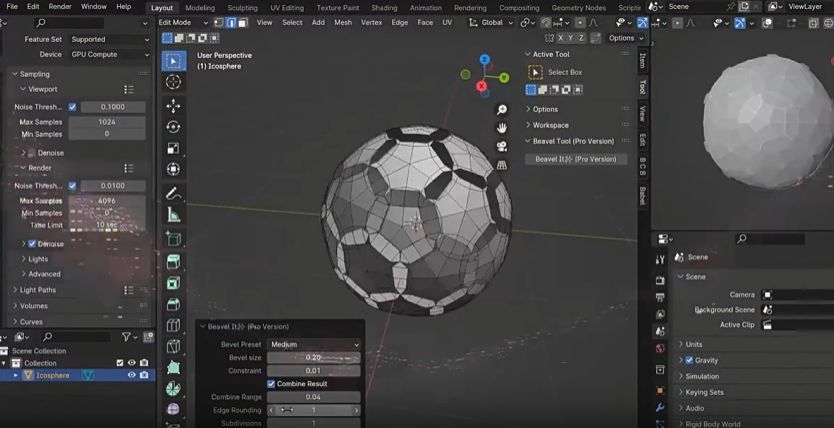Expand the Units section
The height and width of the screenshot is (428, 834).
coord(694,344)
